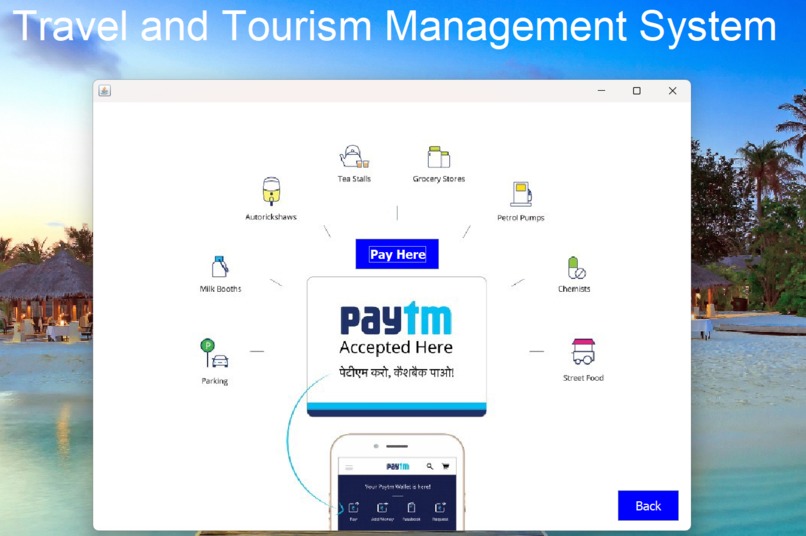The image size is (806, 536).
Task: Click the Autorickshaws icon
Action: click(271, 191)
